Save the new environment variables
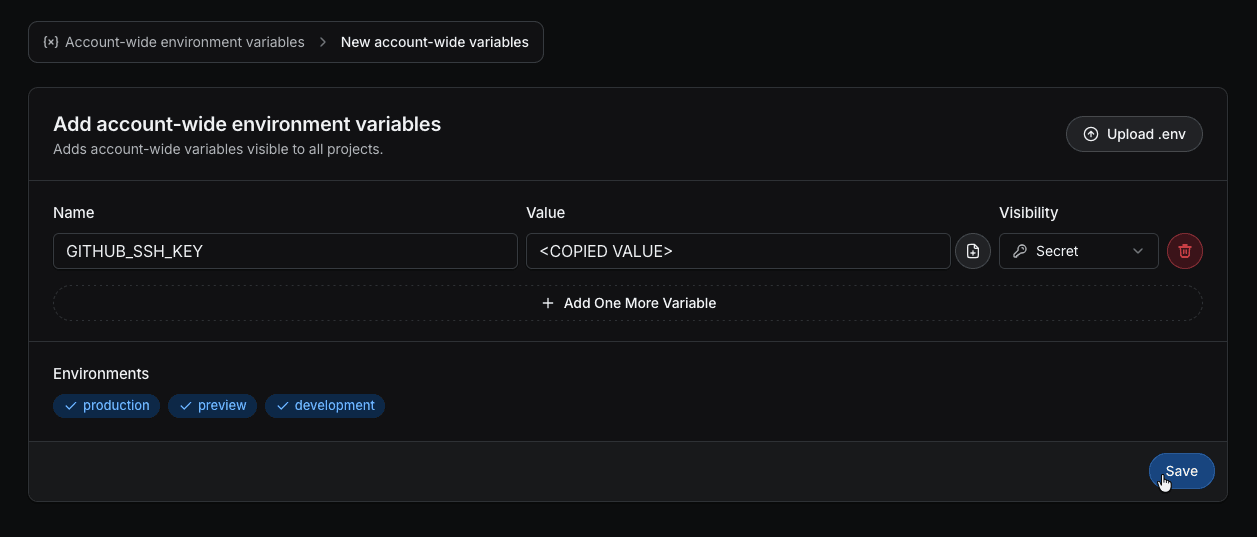The image size is (1257, 537). point(1181,471)
